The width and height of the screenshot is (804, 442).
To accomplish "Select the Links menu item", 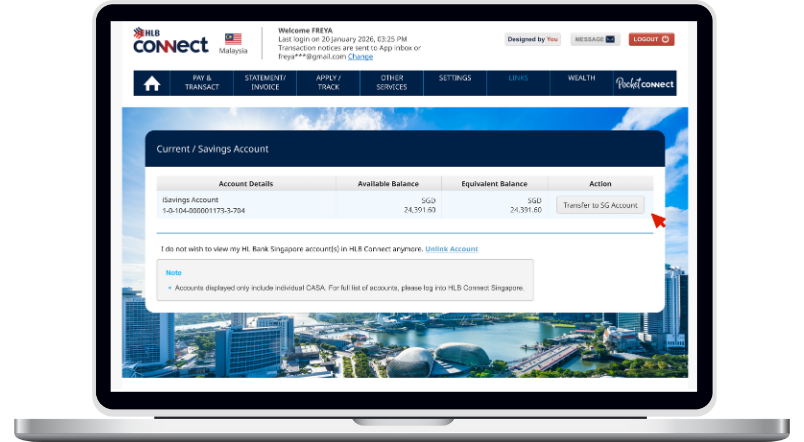I will (x=518, y=78).
